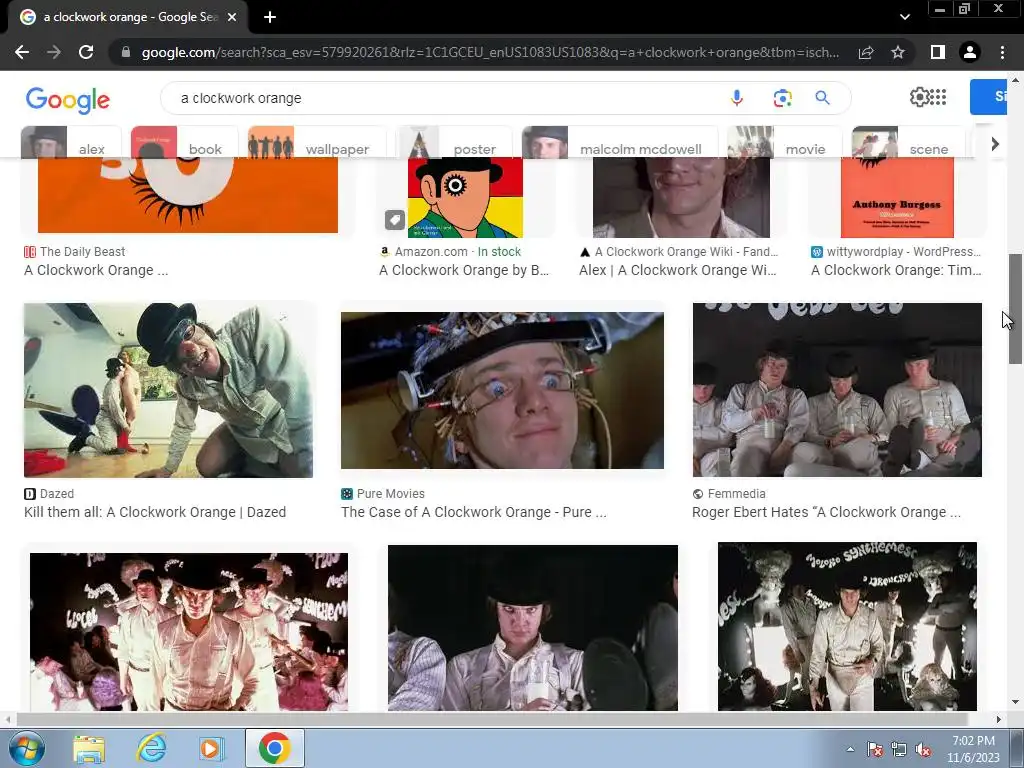Open the Femmedia milk bar image
The width and height of the screenshot is (1024, 768).
[x=837, y=390]
